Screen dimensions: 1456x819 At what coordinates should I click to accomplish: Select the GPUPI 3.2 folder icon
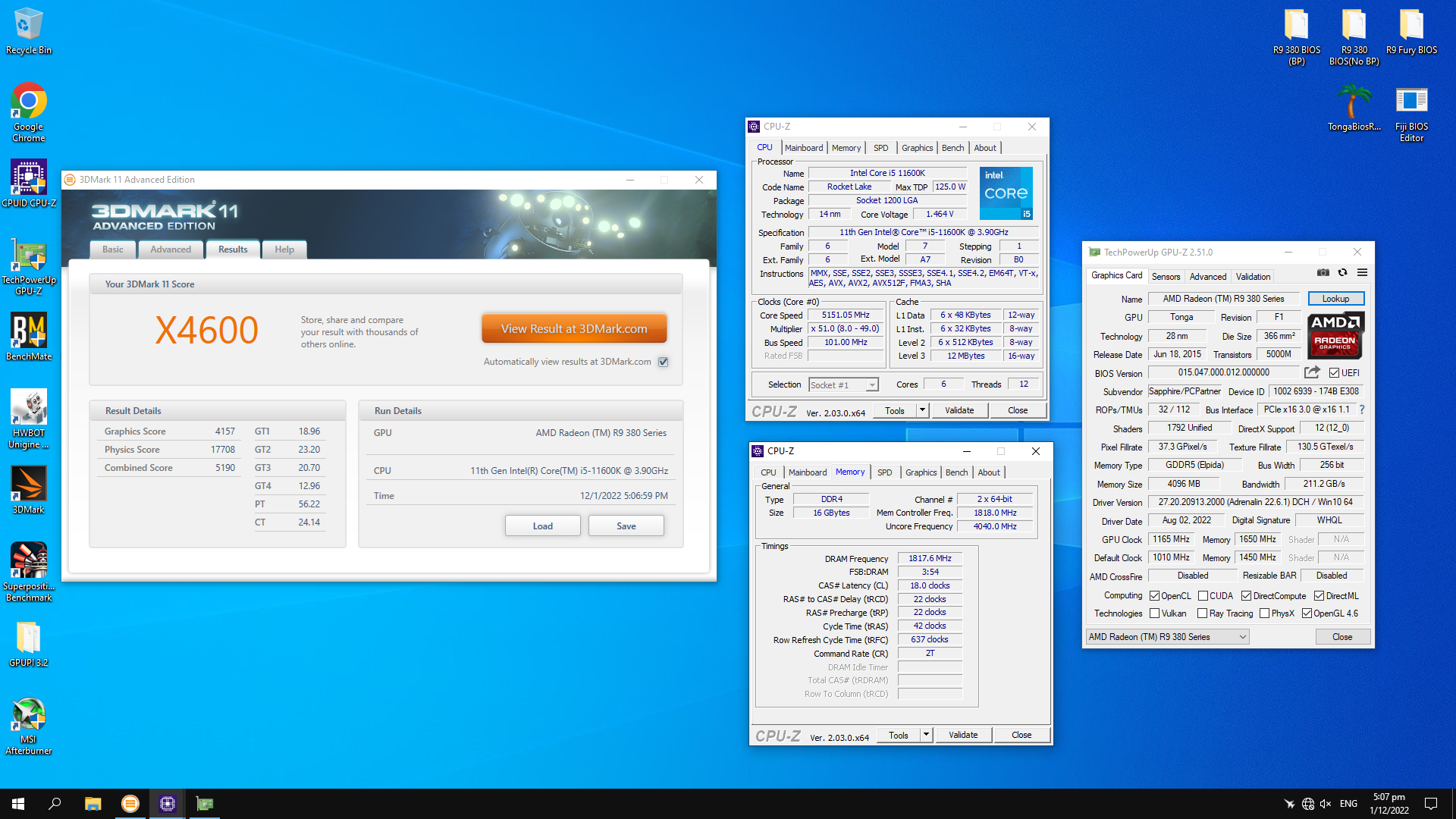coord(29,644)
